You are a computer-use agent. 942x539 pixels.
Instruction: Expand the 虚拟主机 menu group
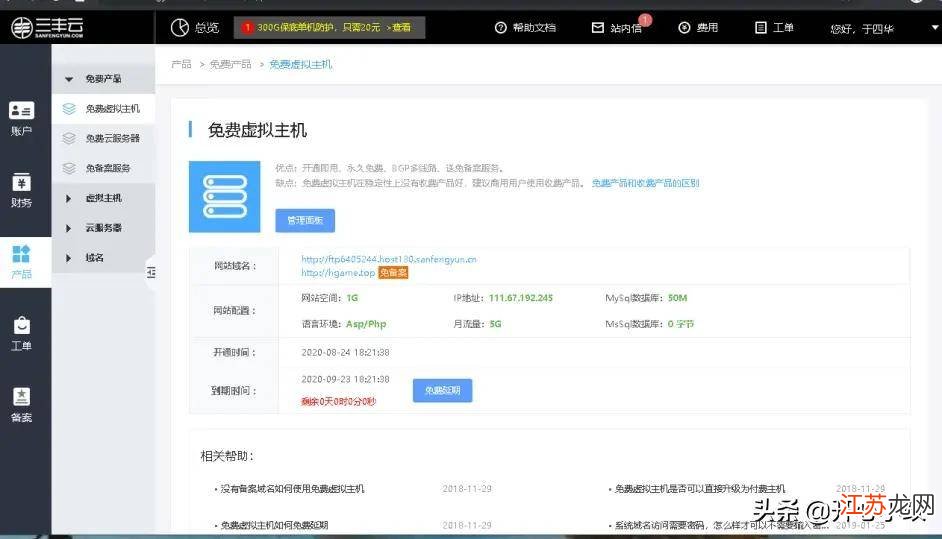103,198
